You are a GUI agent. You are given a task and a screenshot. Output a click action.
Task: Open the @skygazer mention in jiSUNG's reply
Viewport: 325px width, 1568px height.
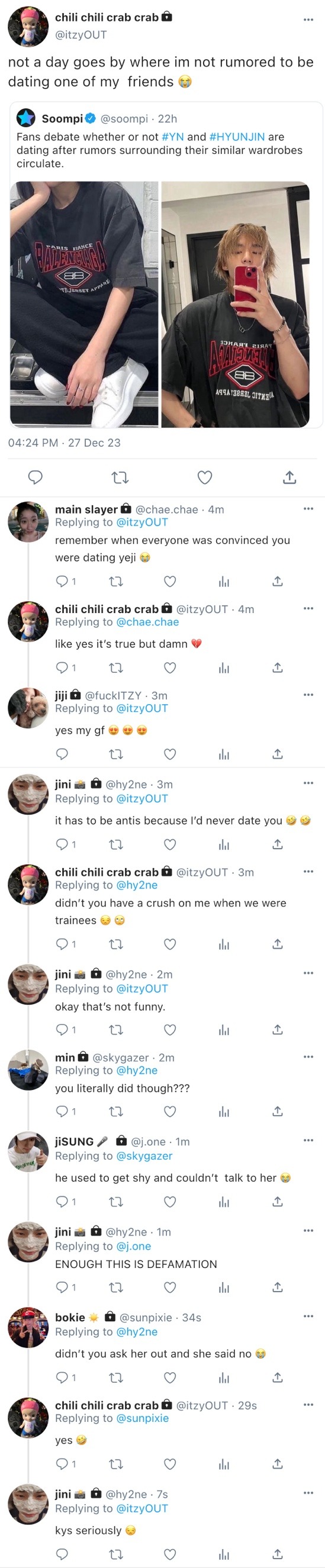click(144, 1156)
